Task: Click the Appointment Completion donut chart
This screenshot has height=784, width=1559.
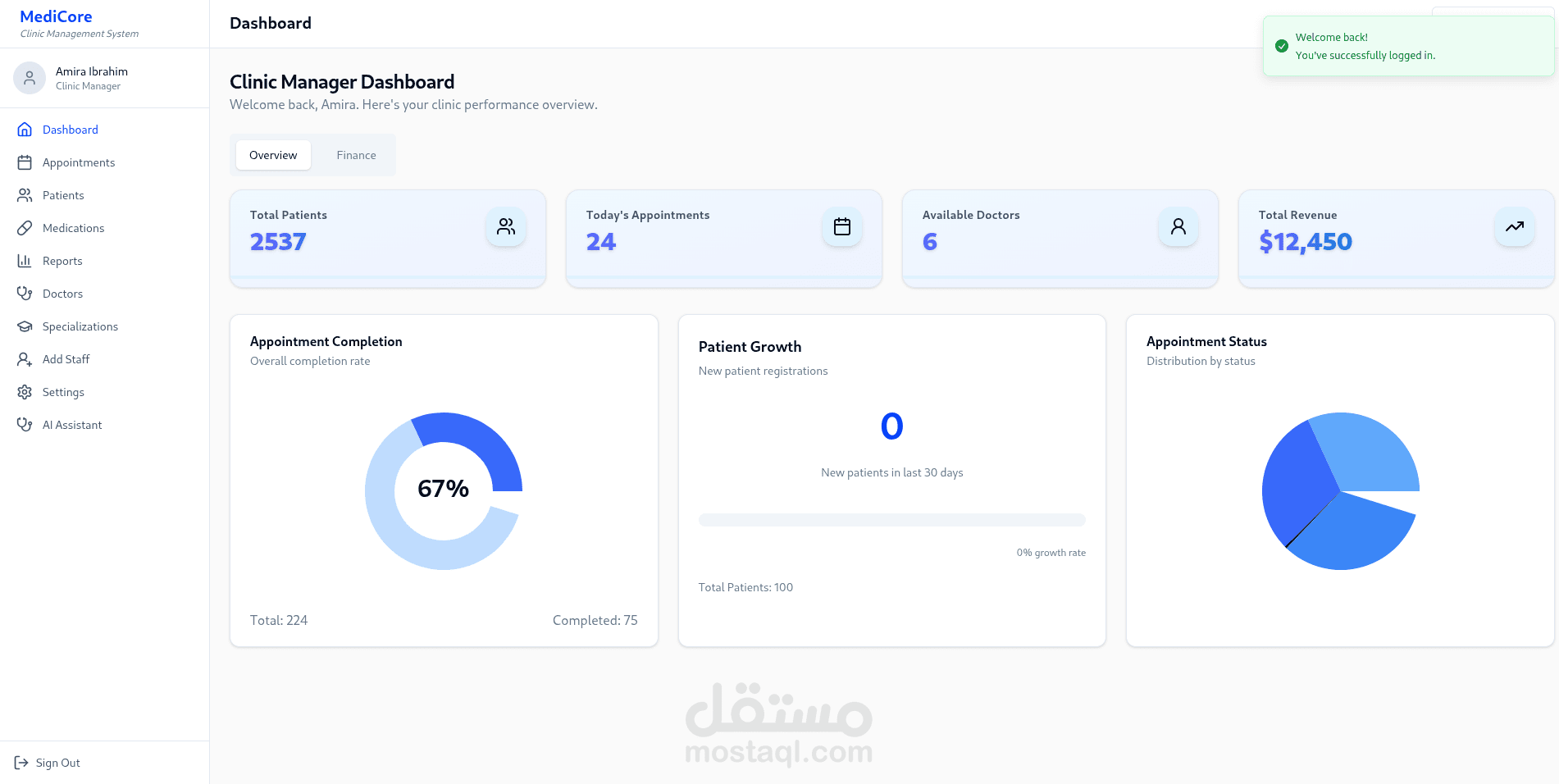Action: (443, 490)
